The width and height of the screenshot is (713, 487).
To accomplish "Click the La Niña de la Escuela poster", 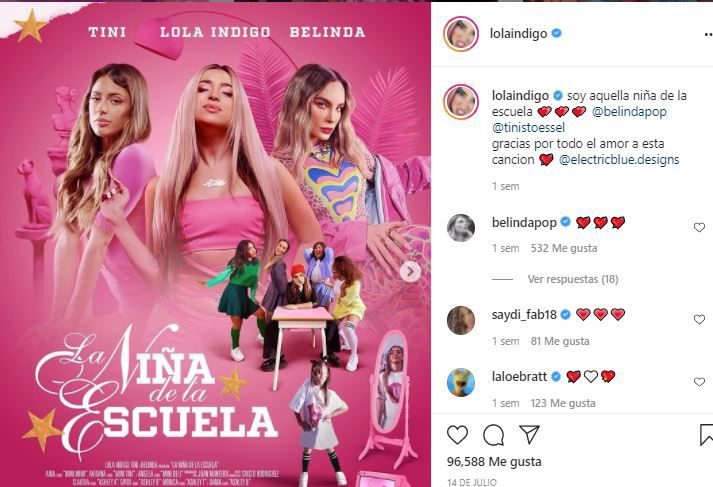I will click(215, 244).
